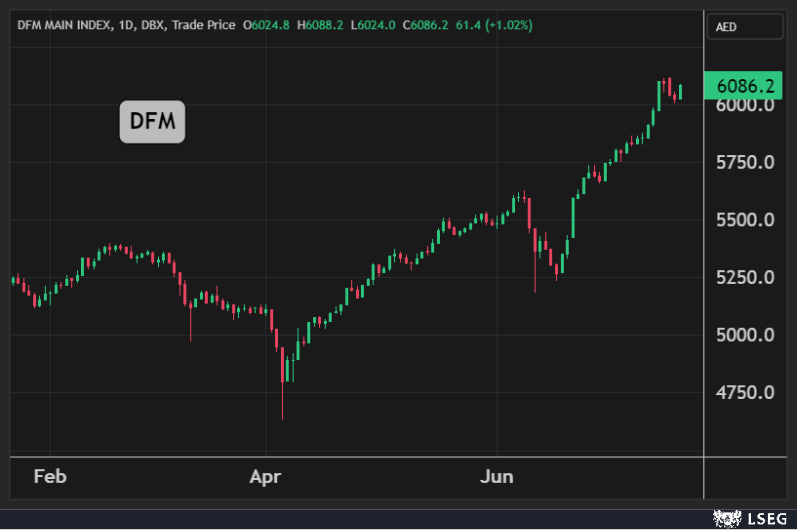Select the 5000.0 price axis label
797x530 pixels.
747,335
